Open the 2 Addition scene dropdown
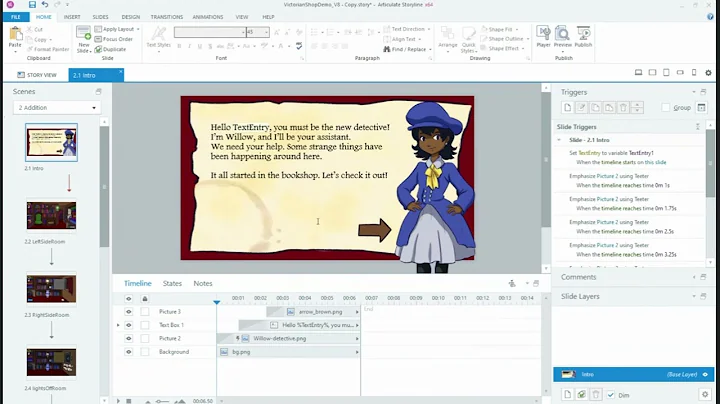This screenshot has width=720, height=404. (x=57, y=107)
